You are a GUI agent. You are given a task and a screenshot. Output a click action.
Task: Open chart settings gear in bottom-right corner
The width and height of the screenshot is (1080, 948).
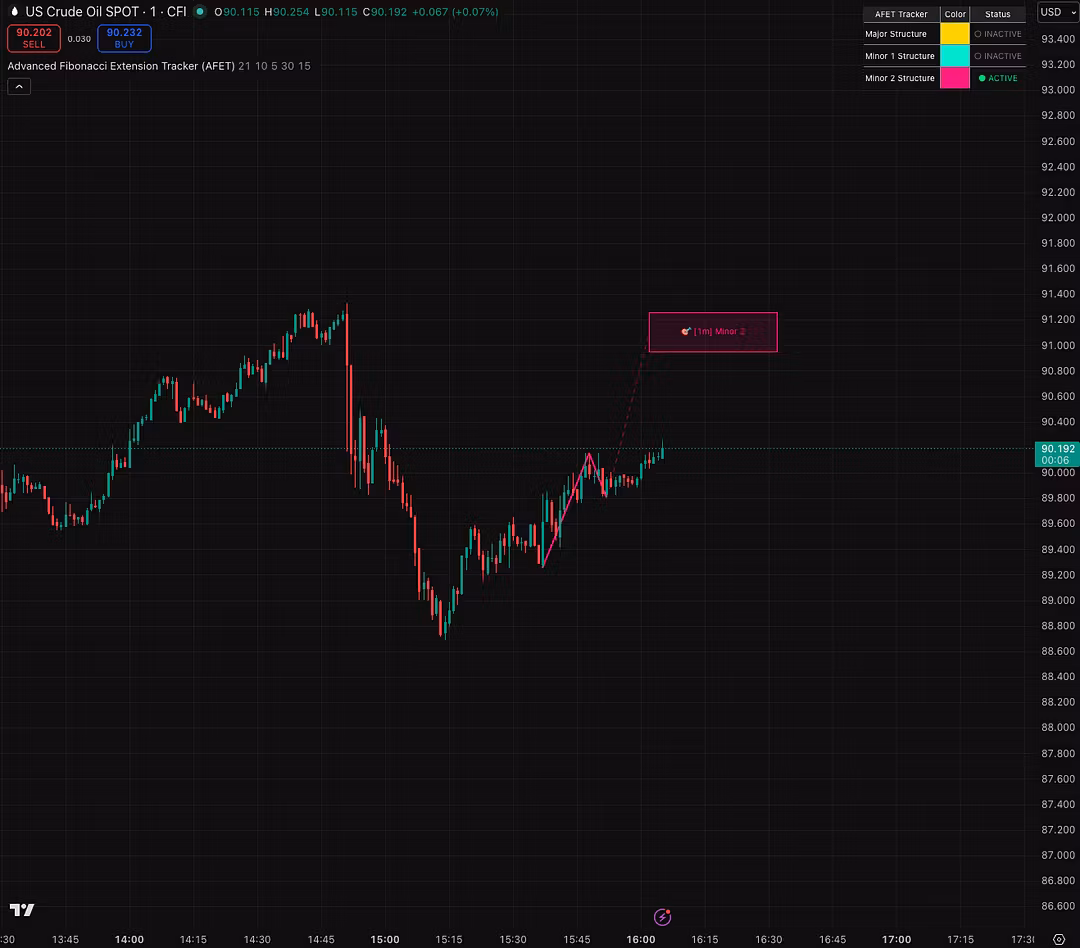[1059, 939]
